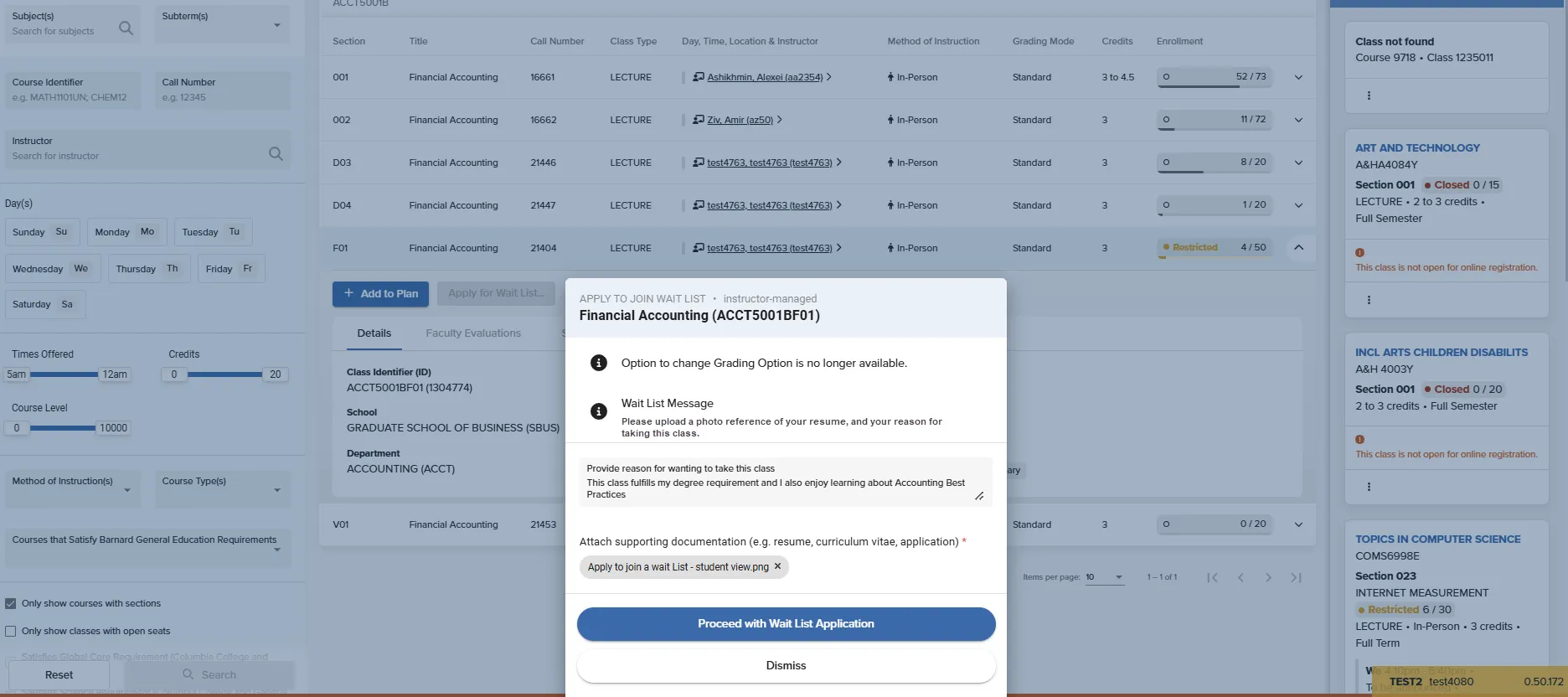Image resolution: width=1568 pixels, height=697 pixels.
Task: Toggle Monday day filter
Action: point(126,232)
